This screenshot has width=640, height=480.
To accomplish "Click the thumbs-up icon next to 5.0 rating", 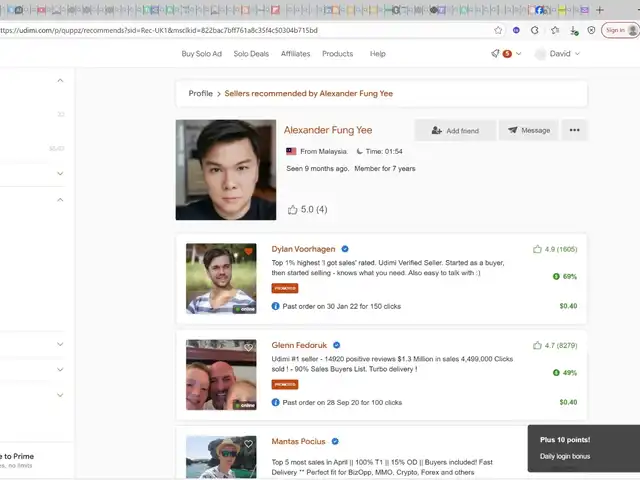I will [292, 210].
